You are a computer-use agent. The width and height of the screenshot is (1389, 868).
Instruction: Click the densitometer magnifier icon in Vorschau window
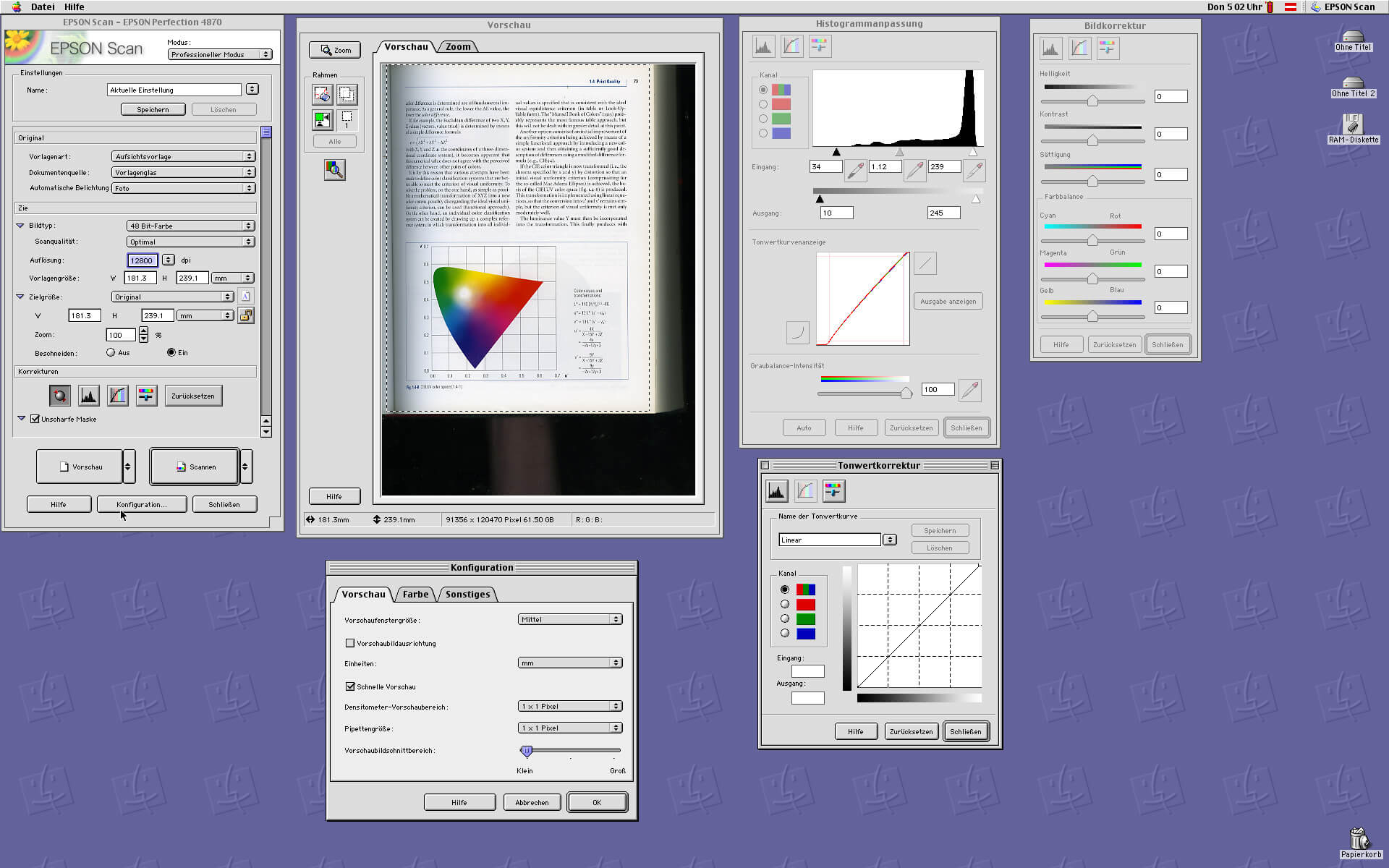click(334, 170)
